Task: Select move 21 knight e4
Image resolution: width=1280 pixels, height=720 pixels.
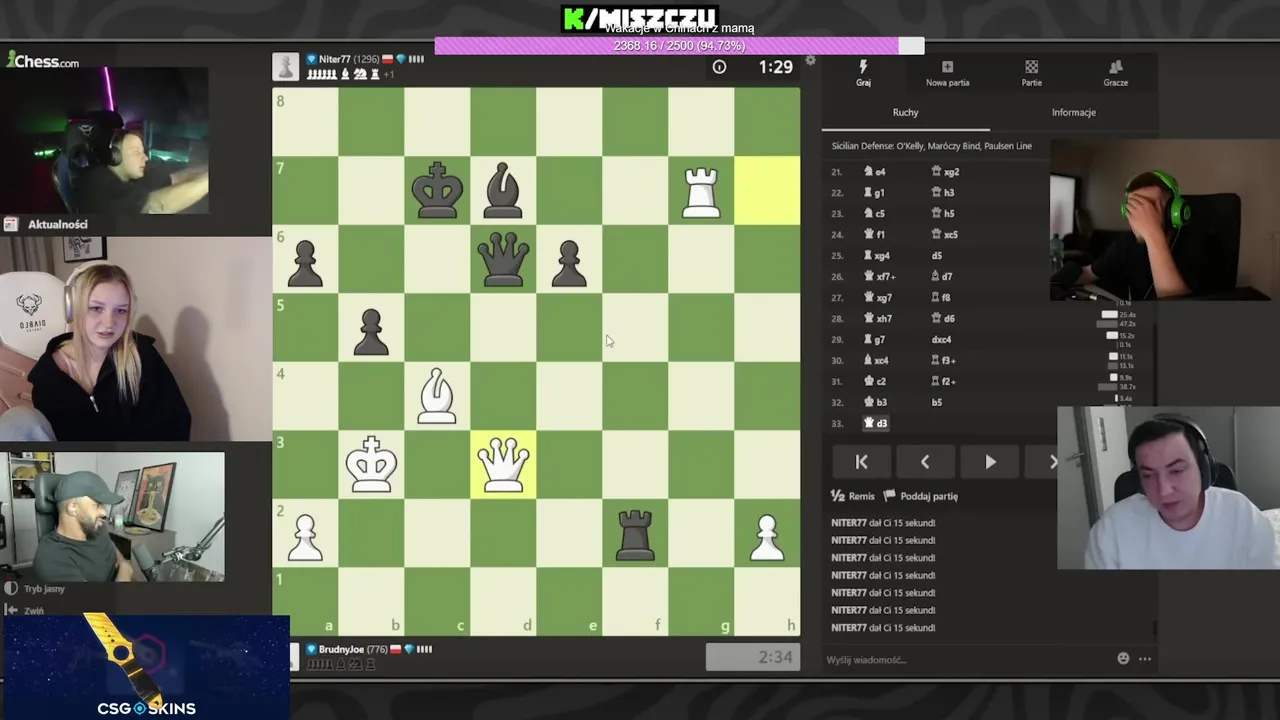Action: click(875, 172)
